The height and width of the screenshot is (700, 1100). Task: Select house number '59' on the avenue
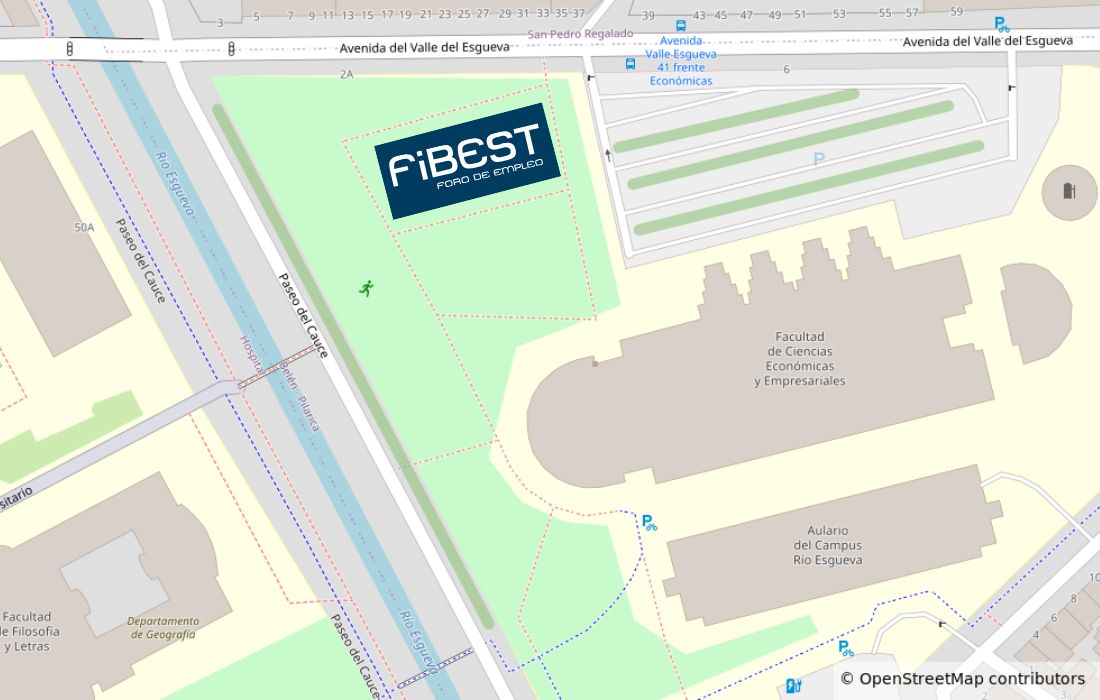957,11
